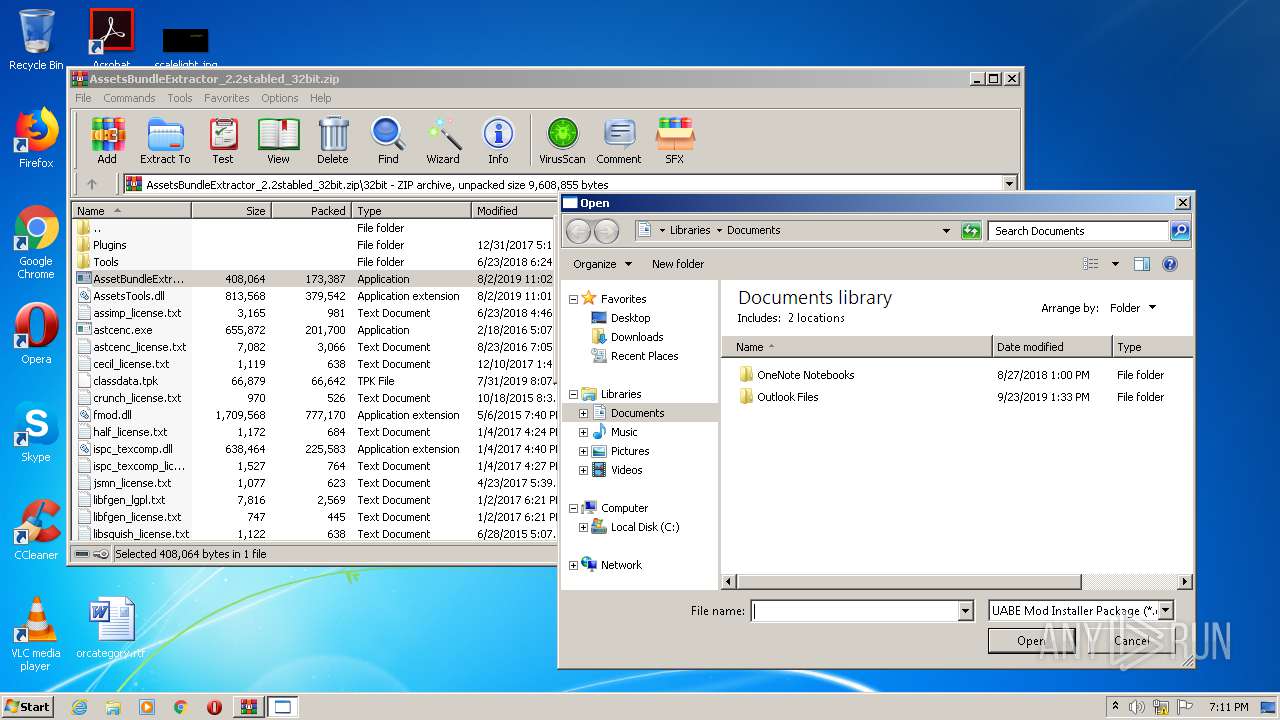Screen dimensions: 1280x720
Task: Sort WinRAR list by Size column
Action: point(231,211)
